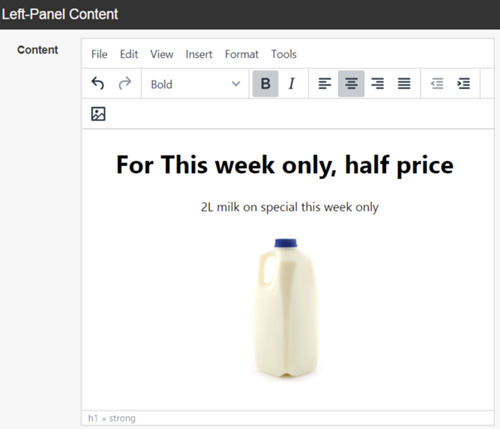Decrease indent of paragraph
Viewport: 500px width, 429px height.
coord(437,84)
